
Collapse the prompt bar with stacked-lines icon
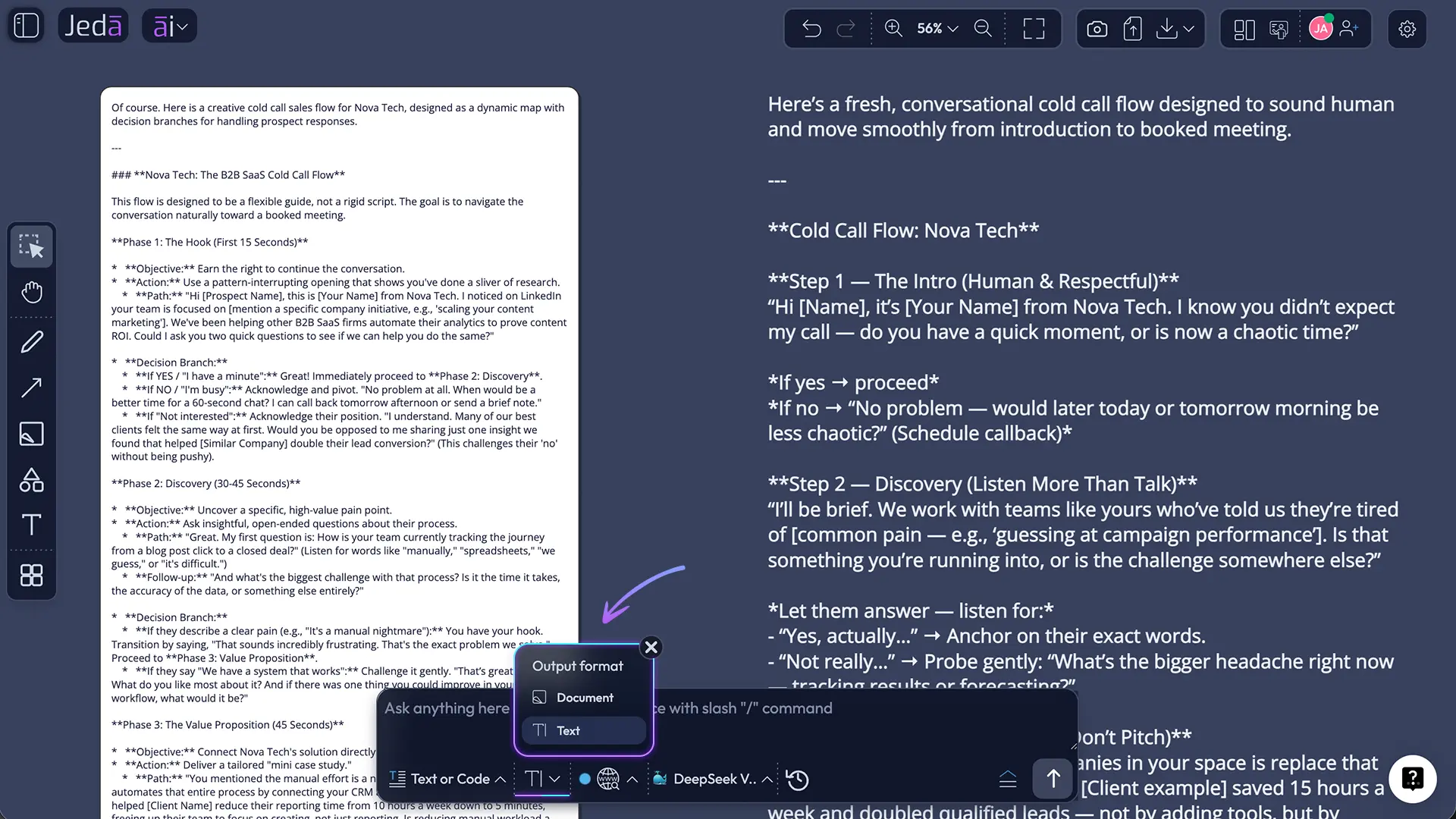click(x=1008, y=779)
